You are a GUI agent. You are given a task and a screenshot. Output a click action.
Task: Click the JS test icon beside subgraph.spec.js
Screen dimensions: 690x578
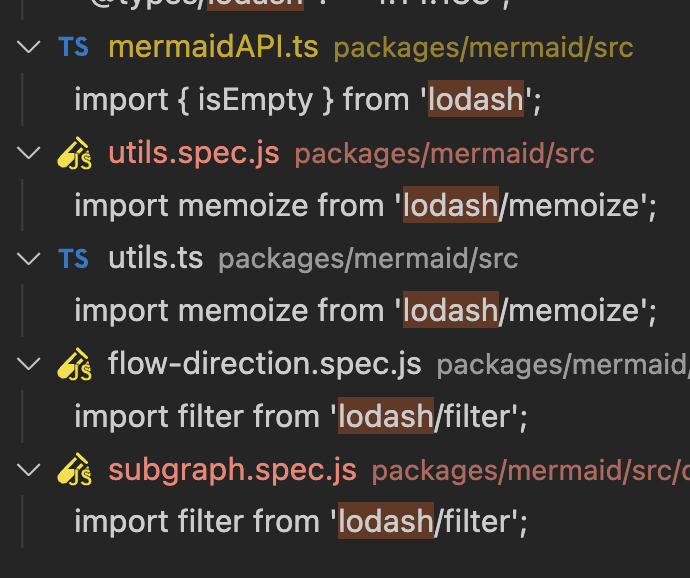point(74,470)
